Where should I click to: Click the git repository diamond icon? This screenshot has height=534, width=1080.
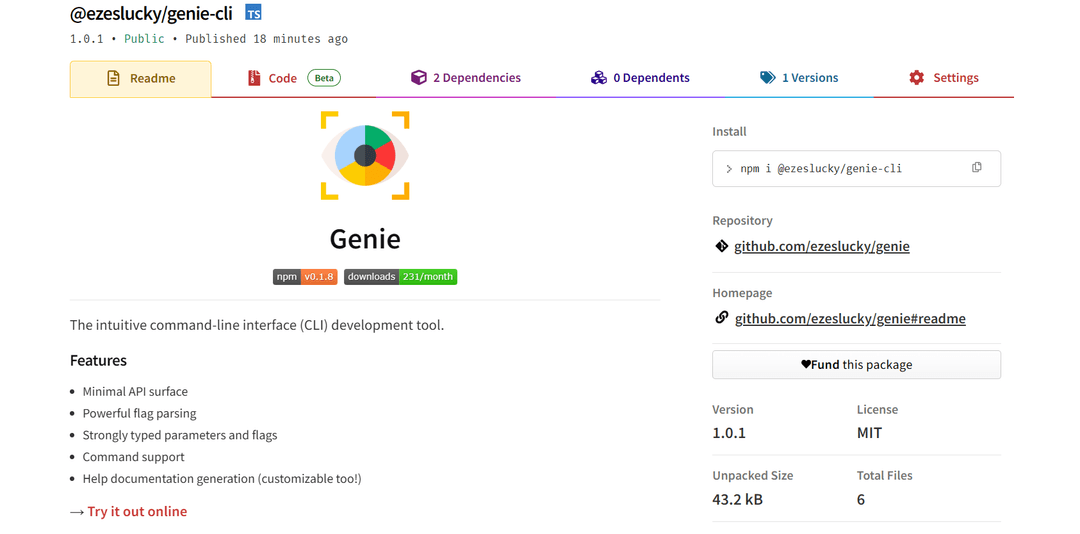pyautogui.click(x=721, y=245)
